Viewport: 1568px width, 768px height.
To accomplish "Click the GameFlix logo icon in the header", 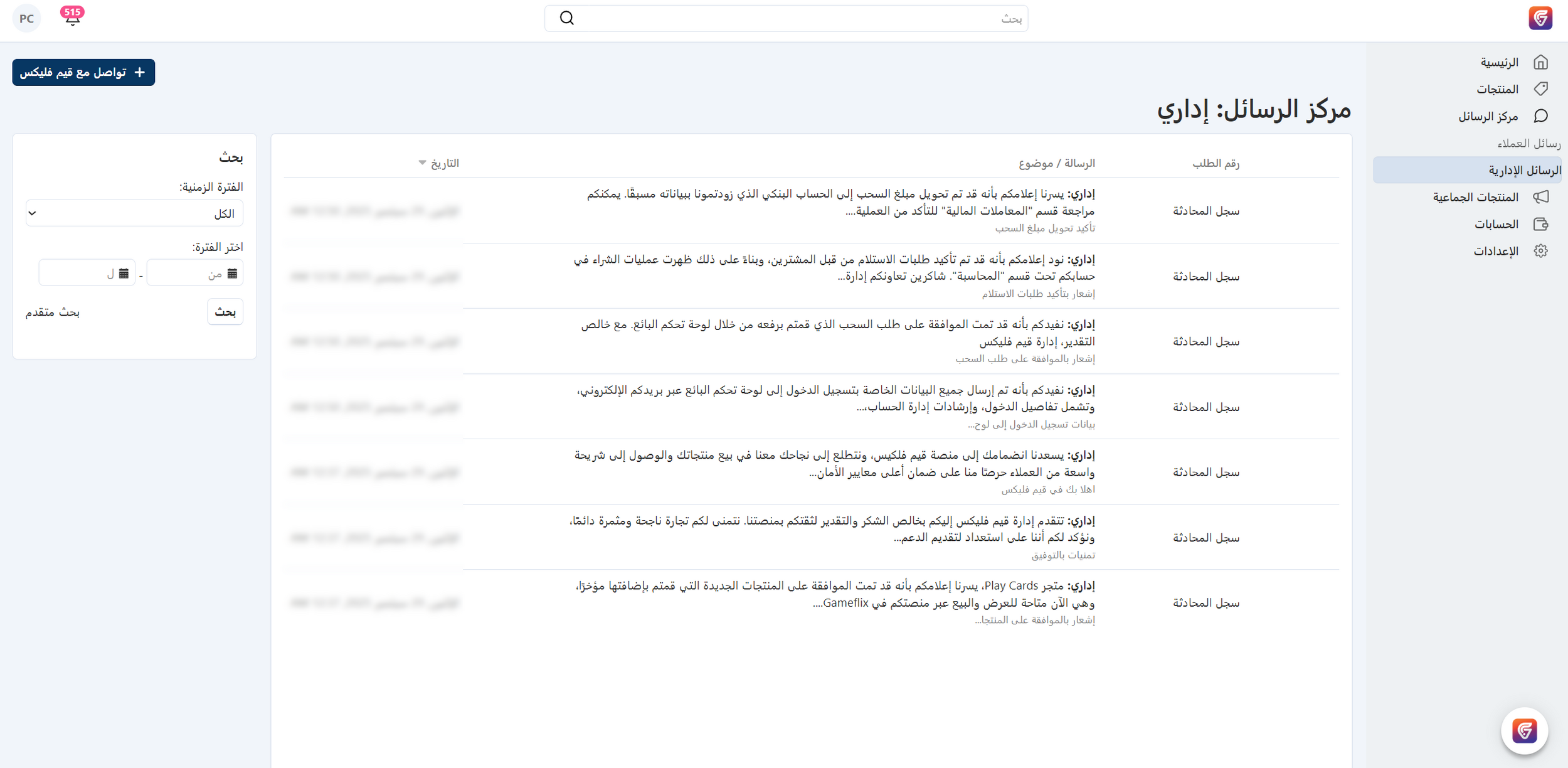I will point(1540,18).
